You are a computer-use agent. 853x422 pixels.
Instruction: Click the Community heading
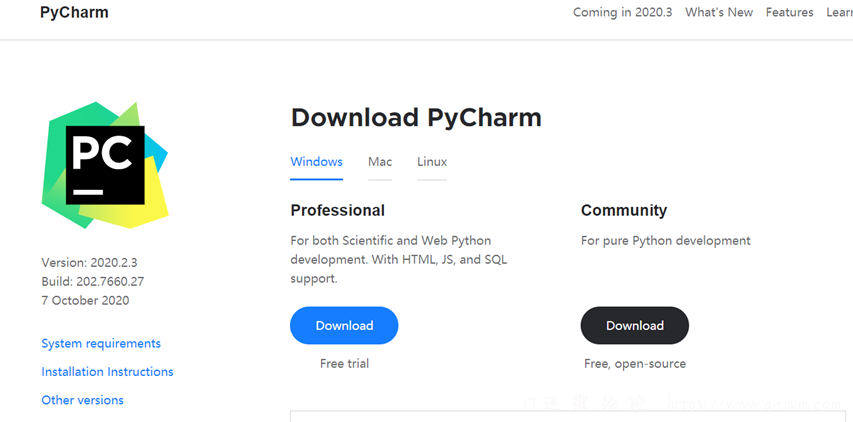624,210
